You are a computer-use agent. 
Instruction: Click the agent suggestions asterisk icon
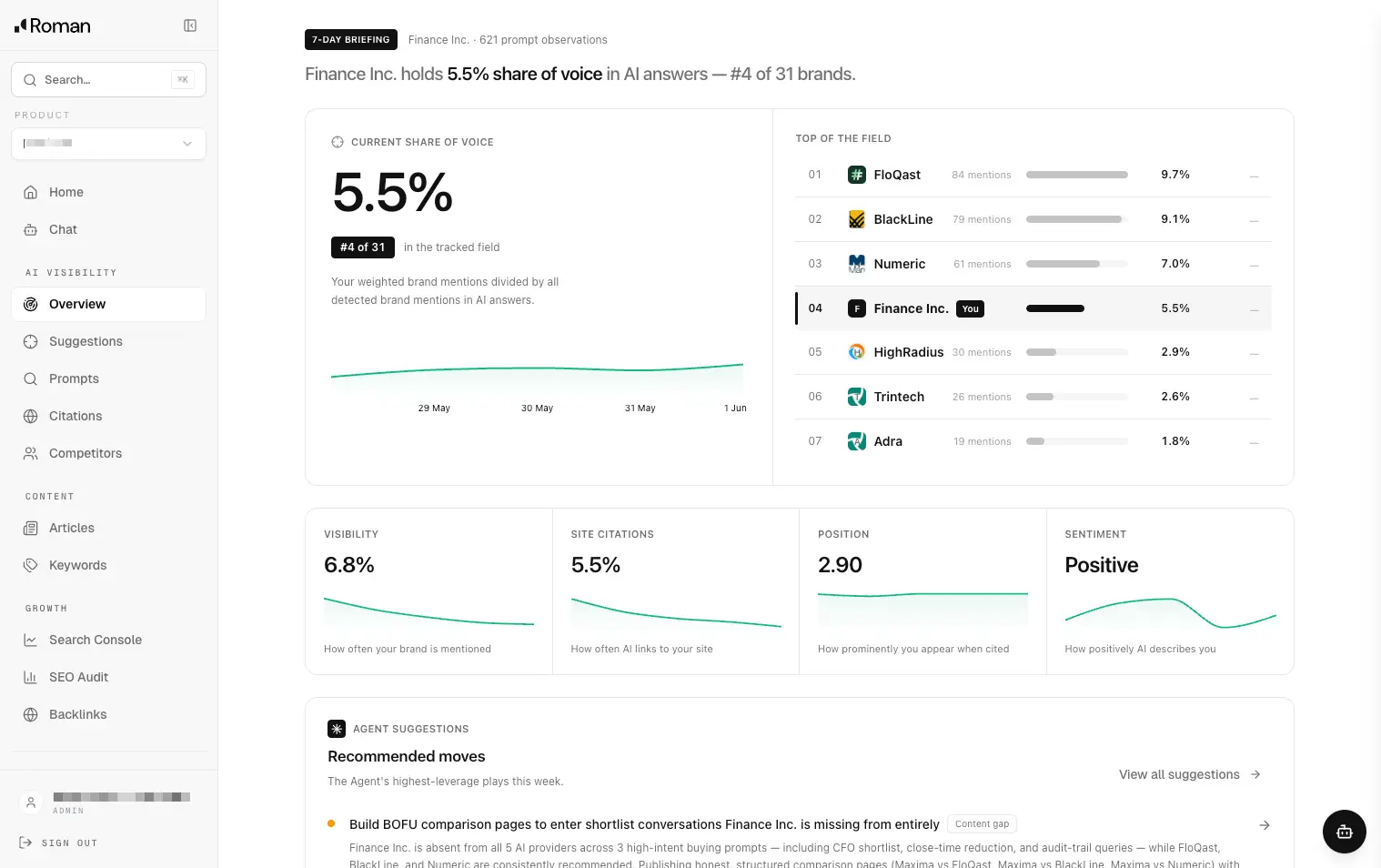(337, 729)
